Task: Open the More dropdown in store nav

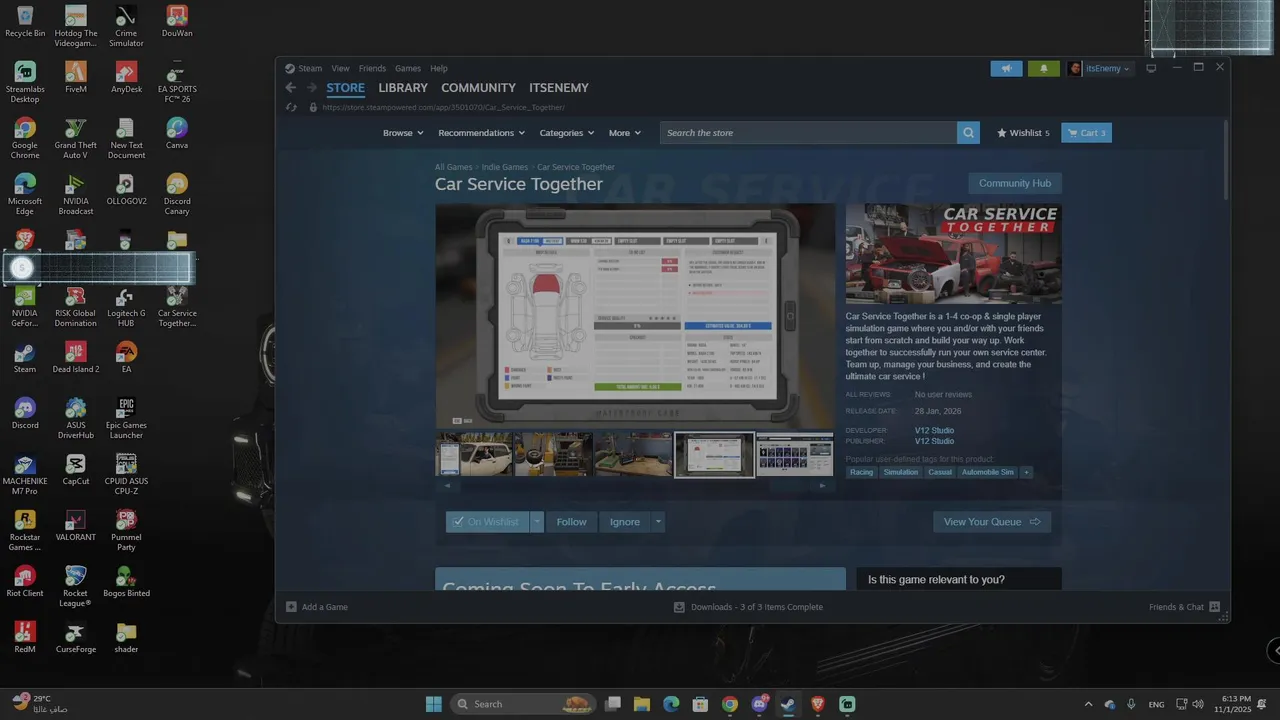Action: pyautogui.click(x=625, y=133)
